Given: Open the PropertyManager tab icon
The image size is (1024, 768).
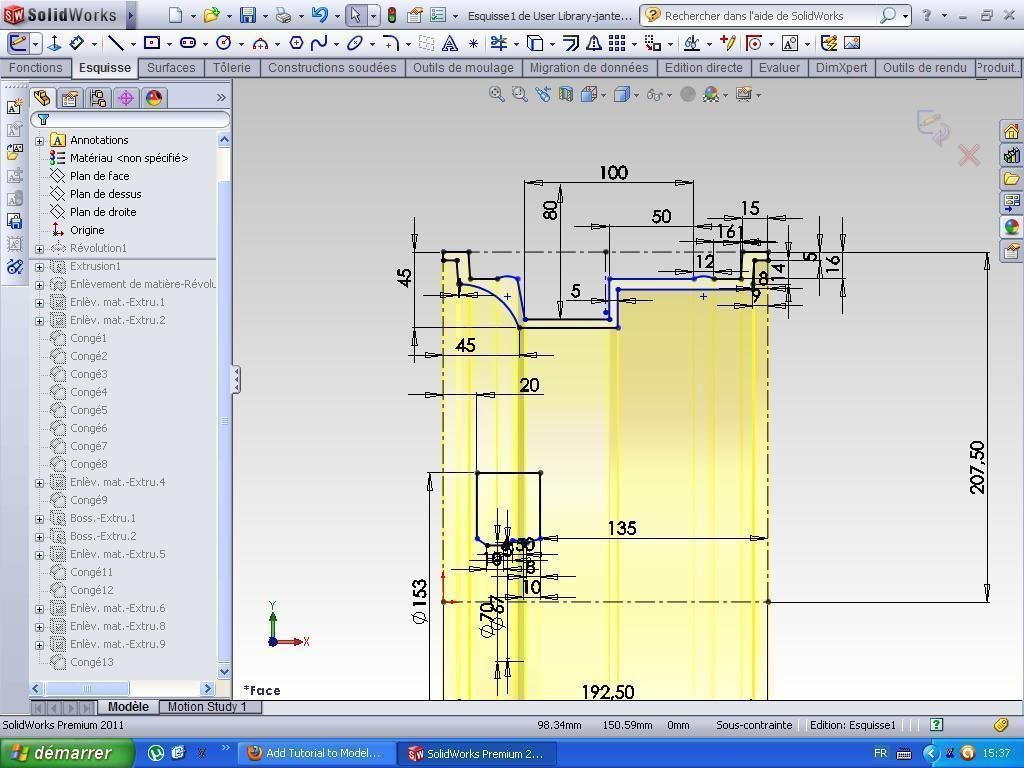Looking at the screenshot, I should [69, 98].
